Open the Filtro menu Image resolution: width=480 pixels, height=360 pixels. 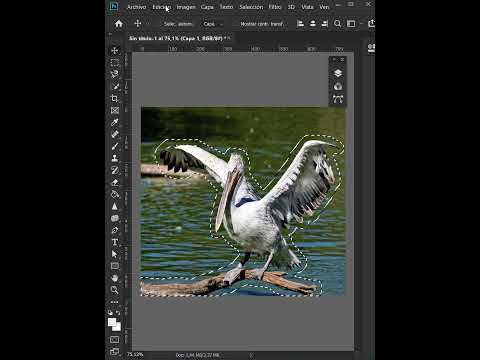[x=275, y=7]
